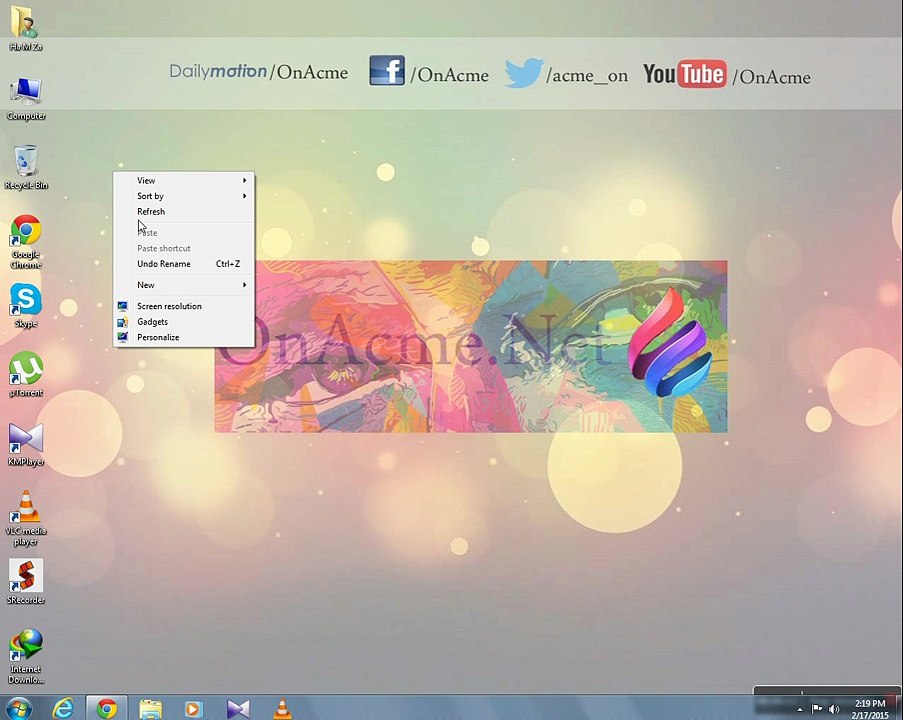903x720 pixels.
Task: Show hidden system tray icons
Action: (x=799, y=709)
